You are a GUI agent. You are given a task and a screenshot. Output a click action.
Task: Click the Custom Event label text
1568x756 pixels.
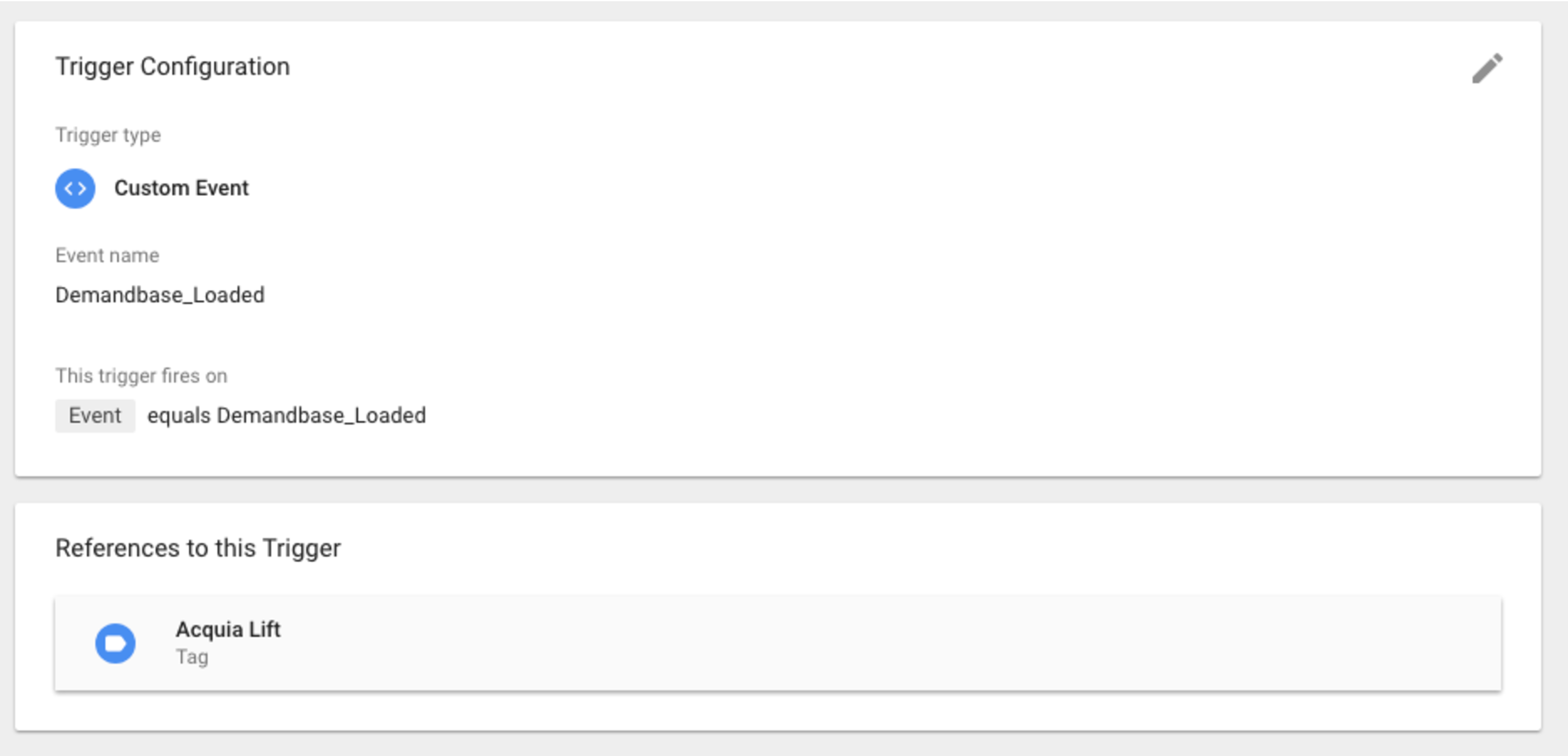[x=182, y=188]
